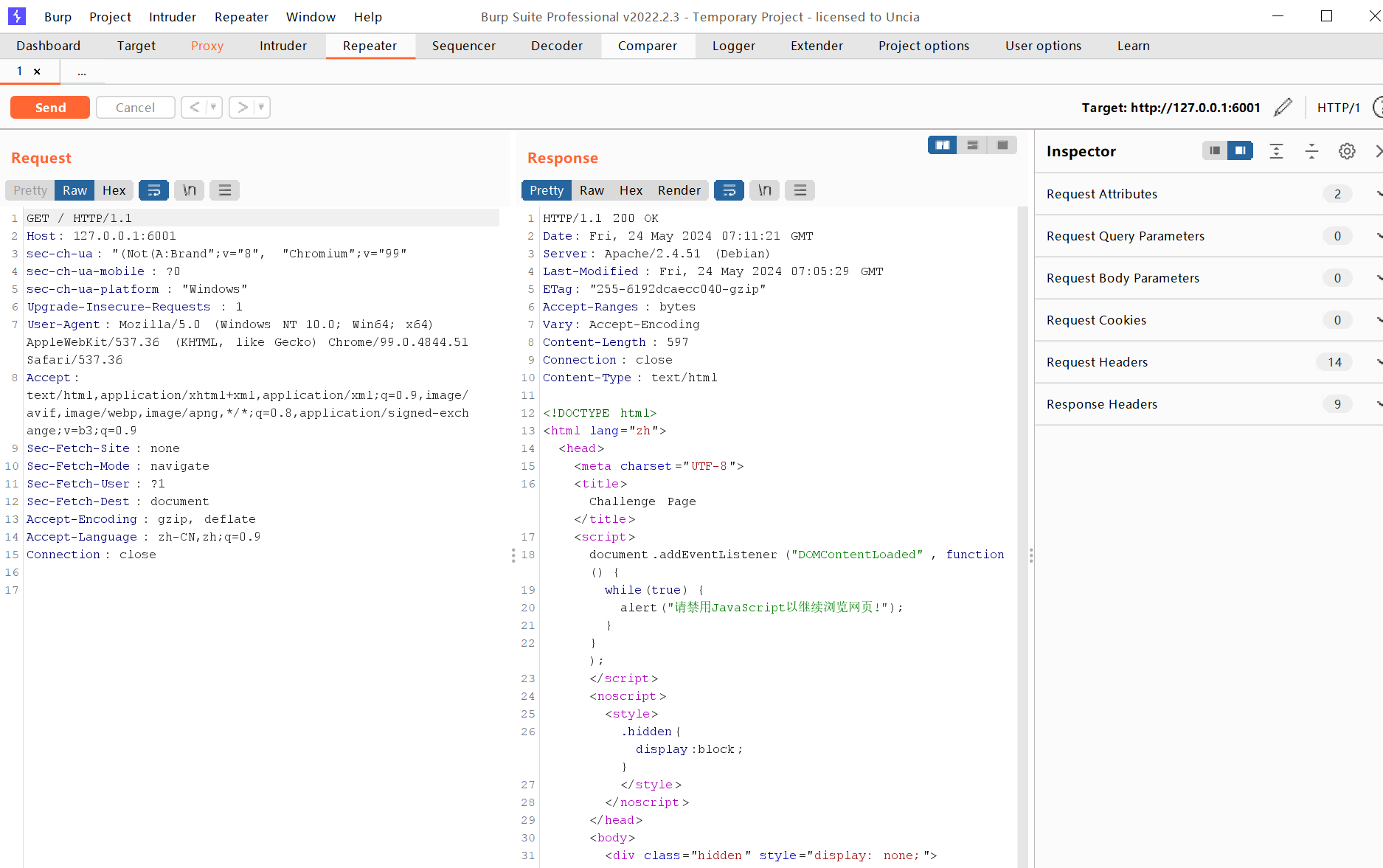The height and width of the screenshot is (868, 1383).
Task: Select Render view in Response panel
Action: tap(679, 190)
